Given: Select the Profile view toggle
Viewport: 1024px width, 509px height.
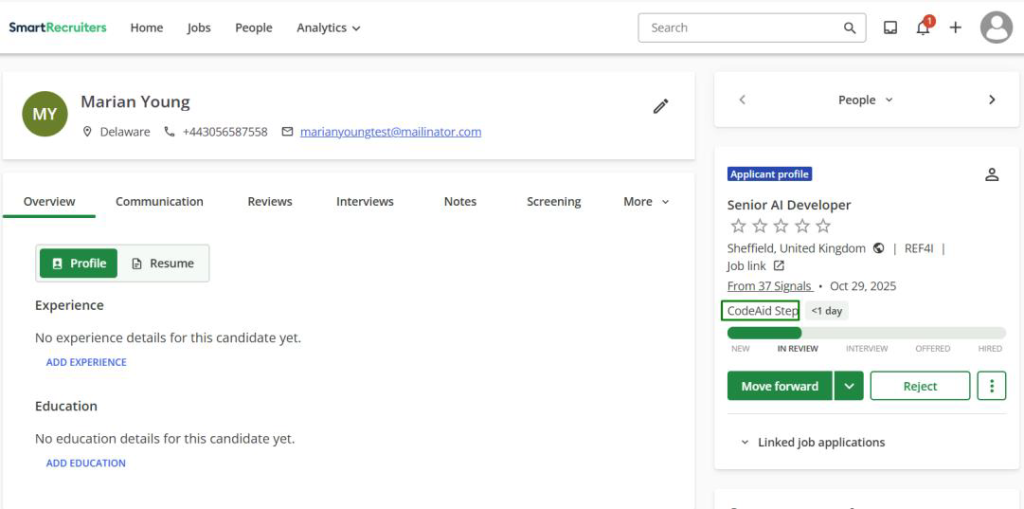Looking at the screenshot, I should pos(79,263).
